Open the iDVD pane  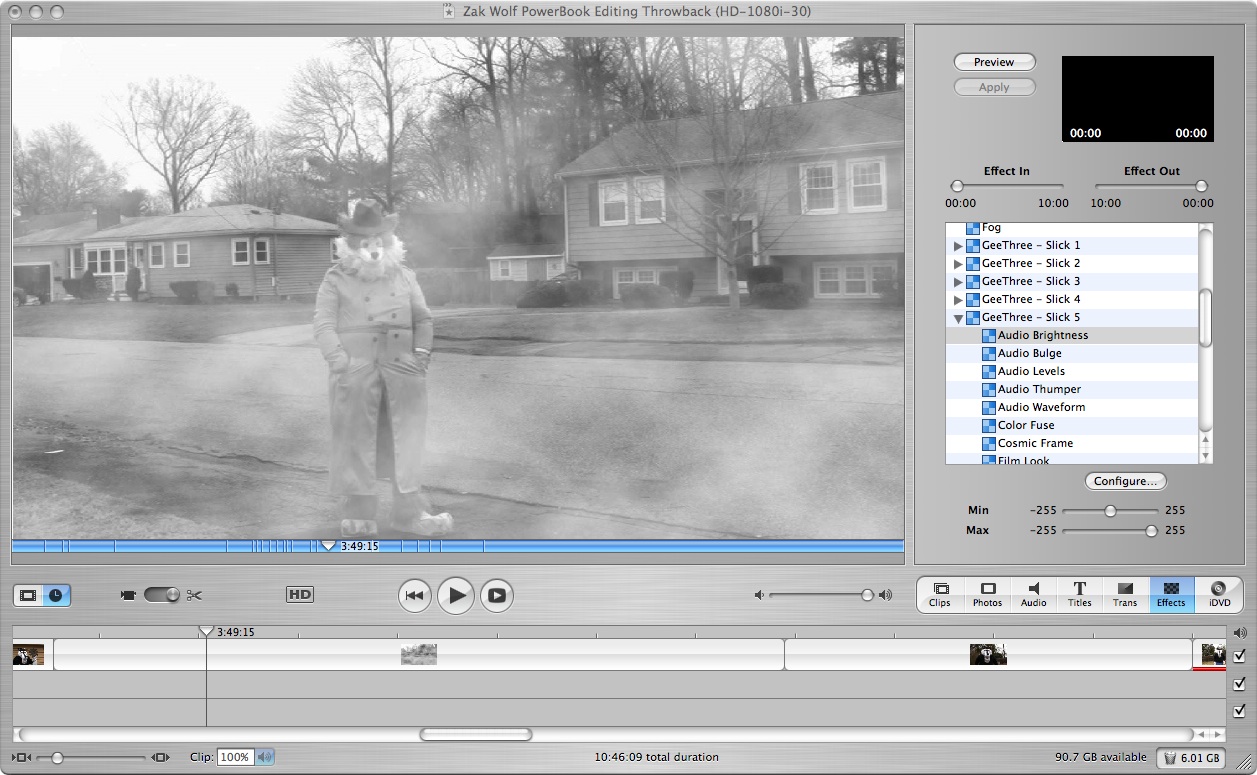coord(1219,594)
